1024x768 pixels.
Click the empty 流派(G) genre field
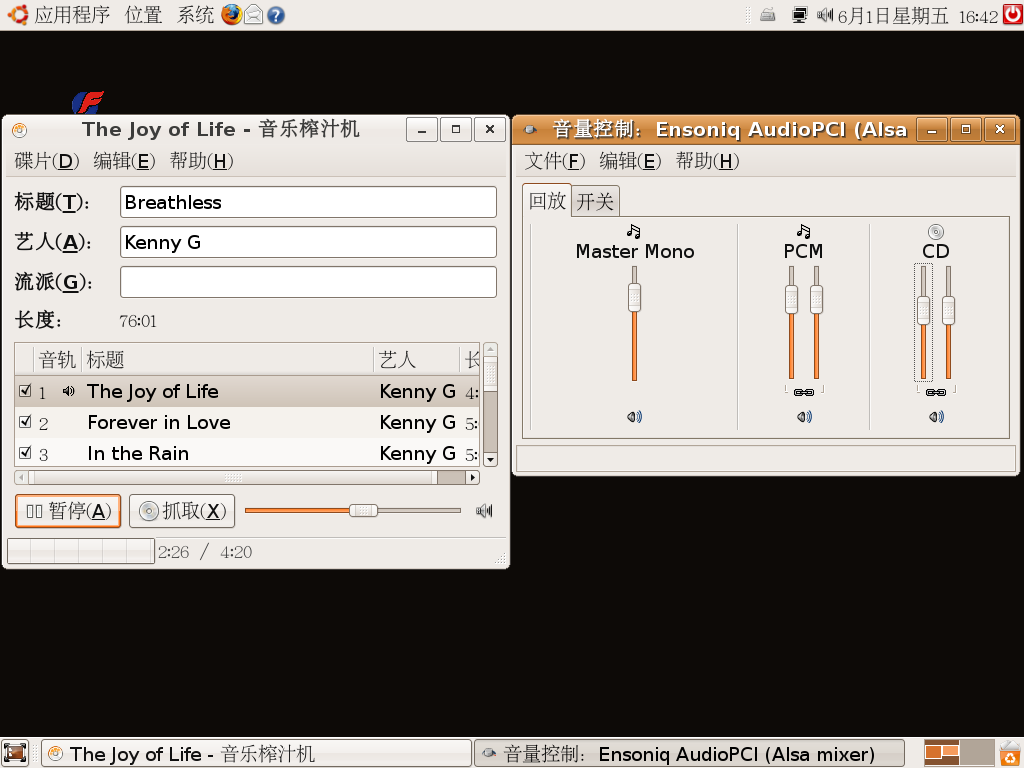click(308, 281)
